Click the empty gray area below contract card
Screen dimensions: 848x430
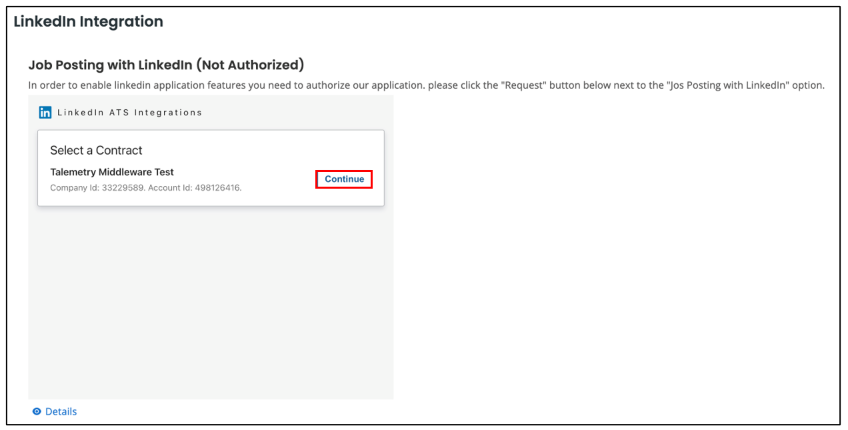(211, 303)
